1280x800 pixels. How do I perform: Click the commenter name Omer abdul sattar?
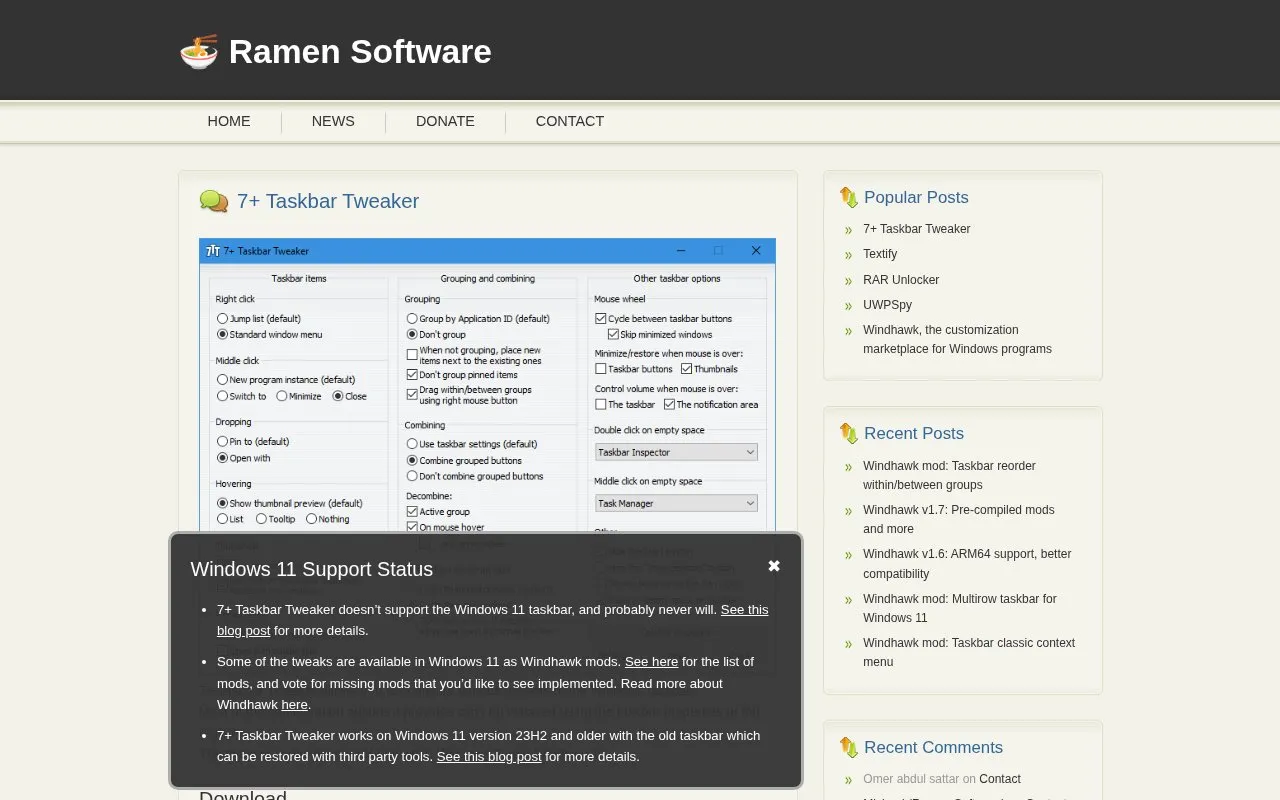(x=911, y=779)
